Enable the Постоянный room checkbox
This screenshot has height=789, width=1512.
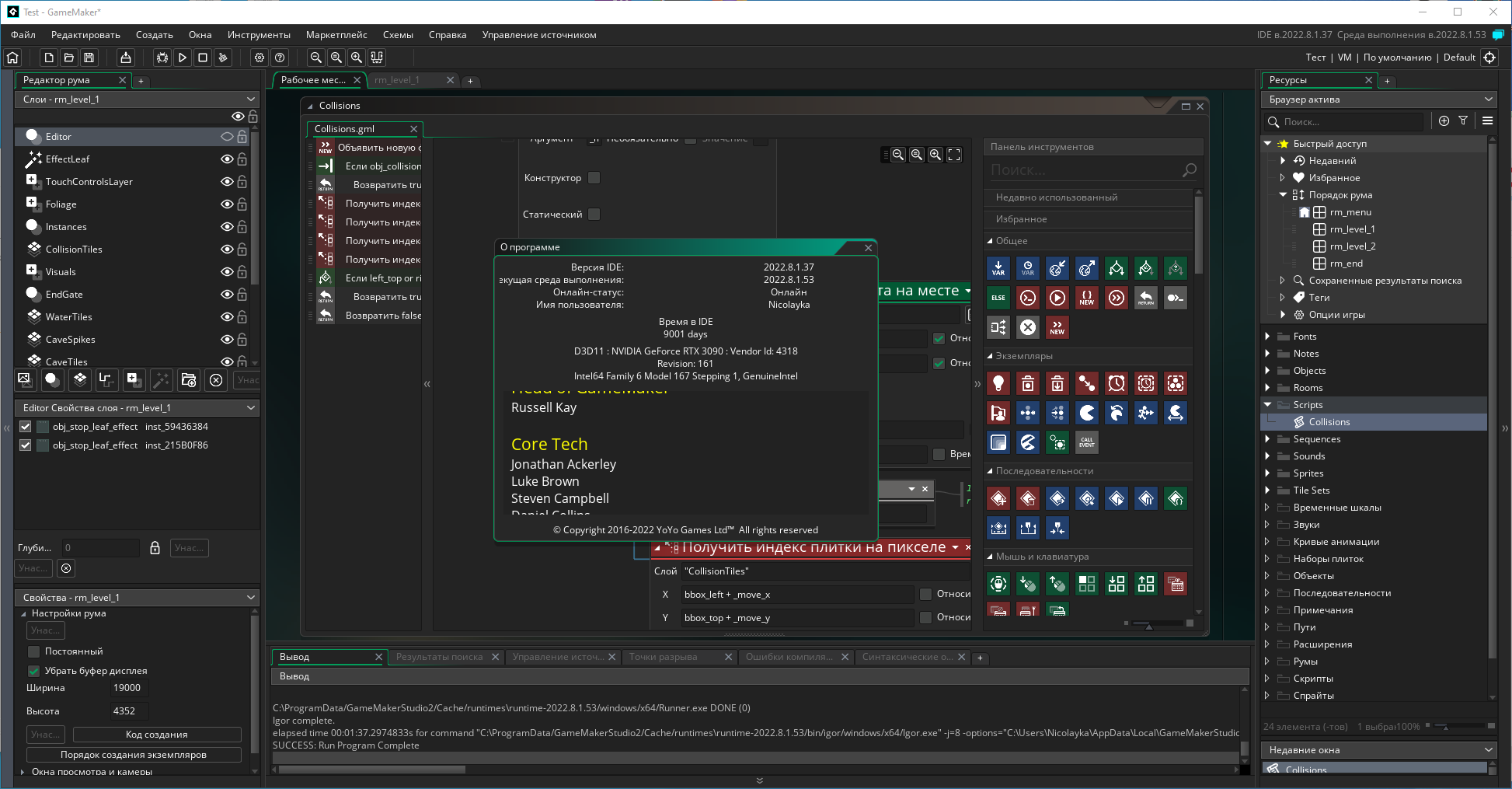tap(33, 651)
